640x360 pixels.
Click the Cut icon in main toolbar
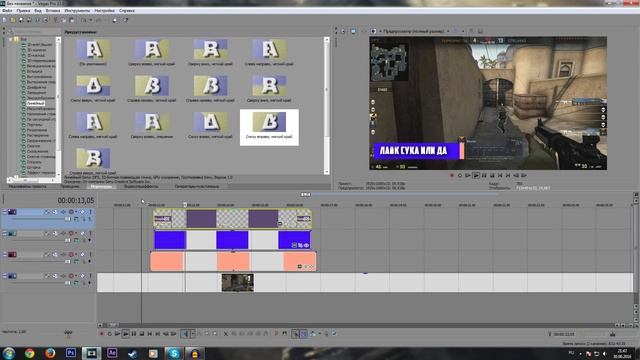coord(56,20)
